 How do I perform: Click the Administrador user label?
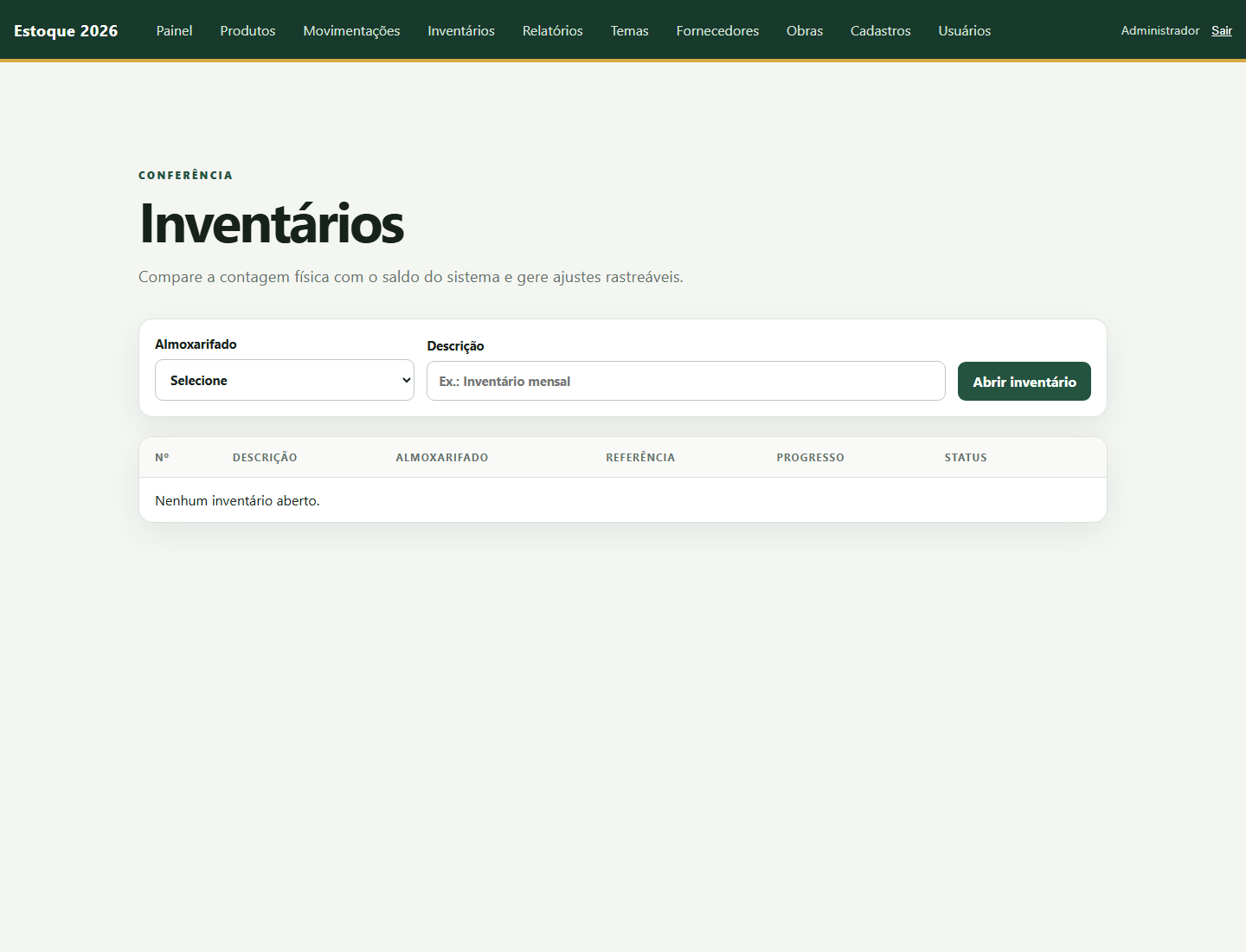click(1160, 30)
